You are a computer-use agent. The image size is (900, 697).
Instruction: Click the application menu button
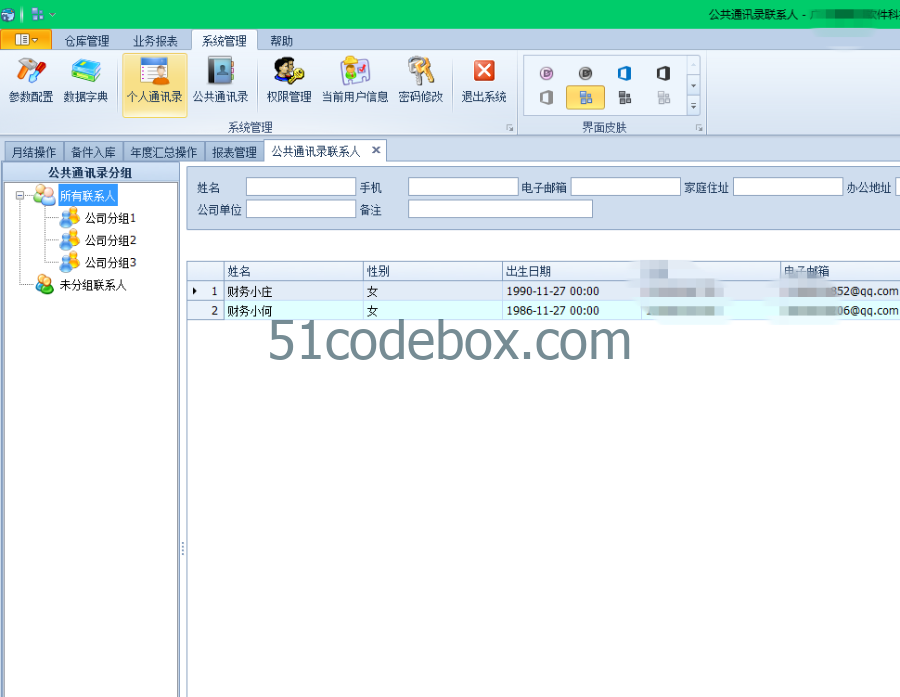[x=26, y=40]
